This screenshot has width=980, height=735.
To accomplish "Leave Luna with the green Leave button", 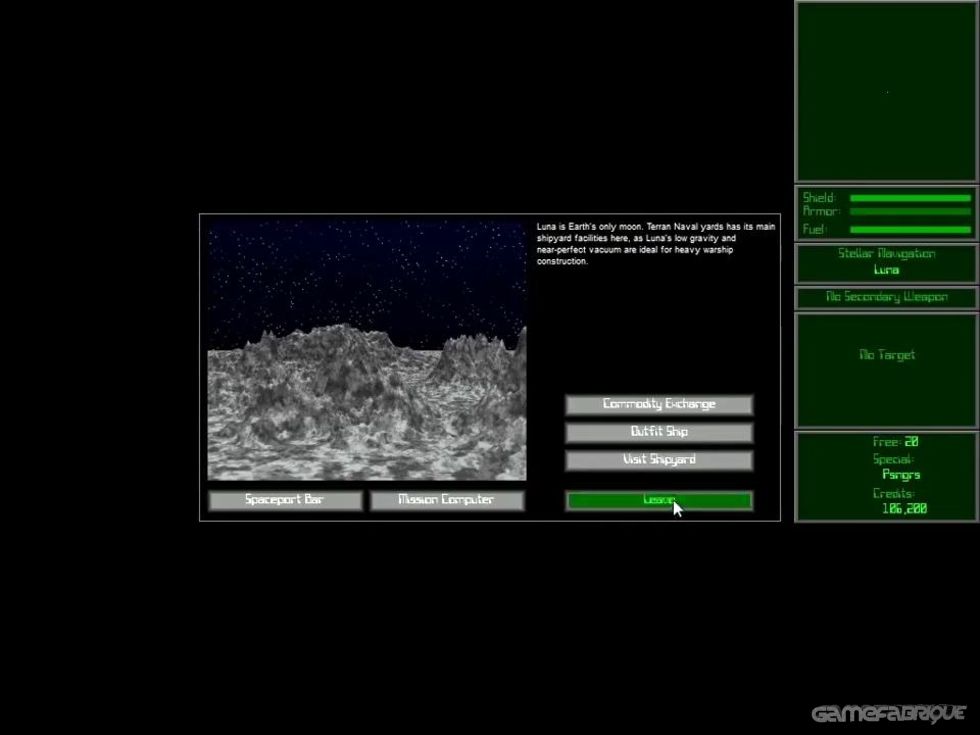I will 659,500.
